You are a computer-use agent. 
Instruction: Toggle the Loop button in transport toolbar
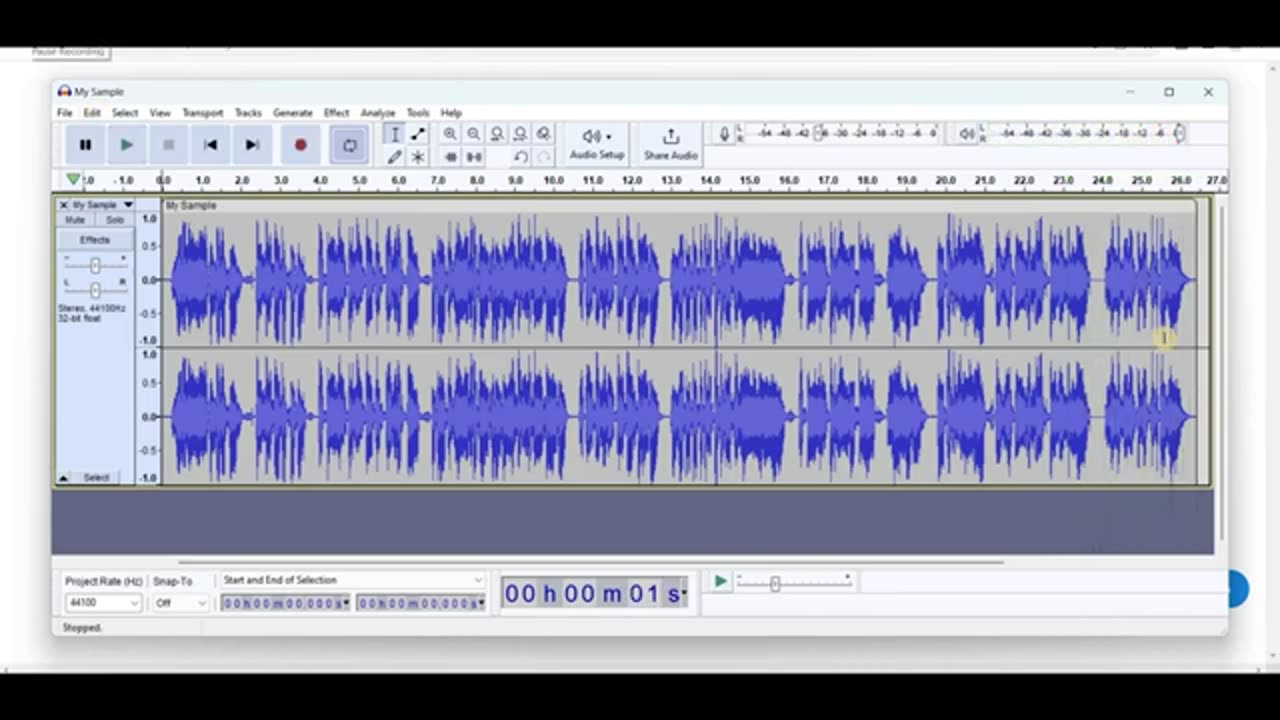(349, 145)
